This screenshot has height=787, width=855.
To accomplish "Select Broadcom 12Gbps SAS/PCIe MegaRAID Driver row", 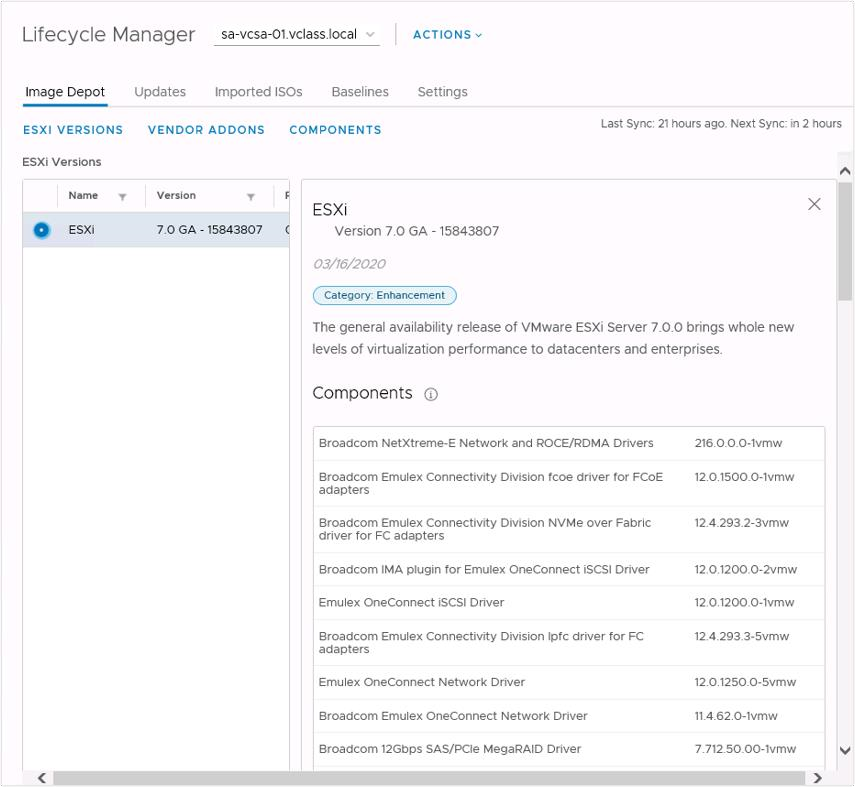I will (569, 749).
